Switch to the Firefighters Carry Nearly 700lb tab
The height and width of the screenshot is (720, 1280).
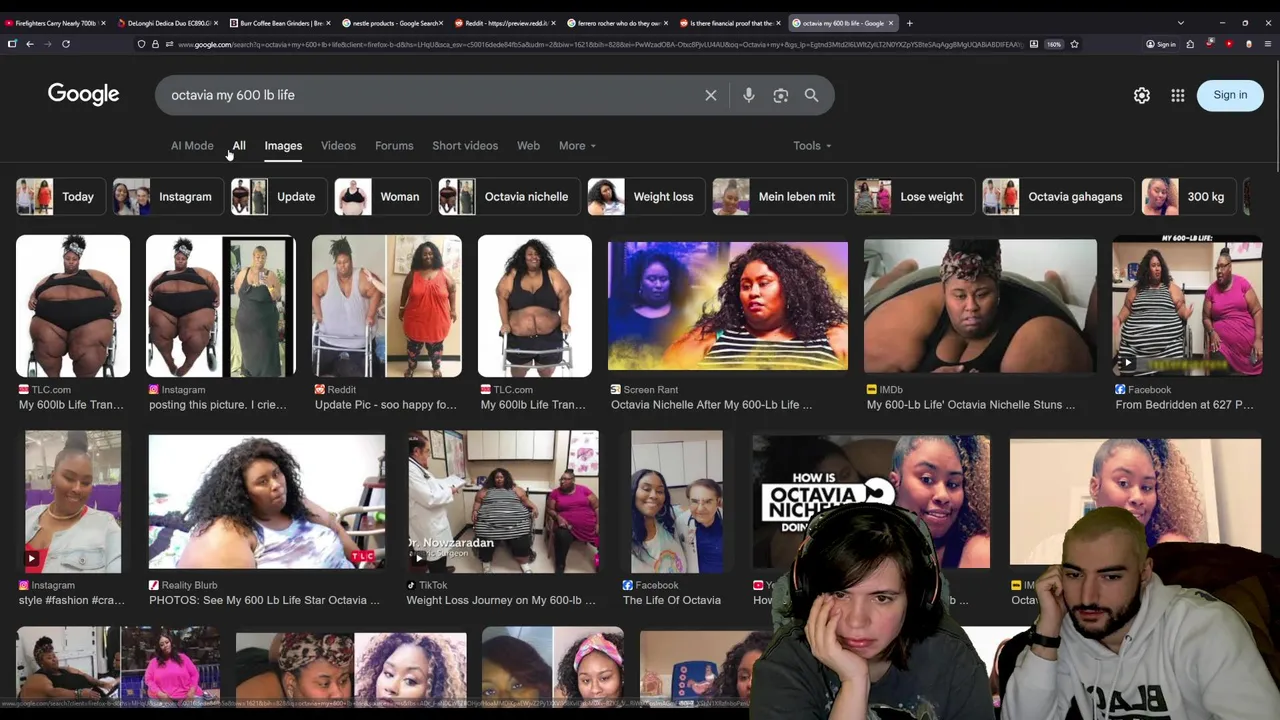55,23
